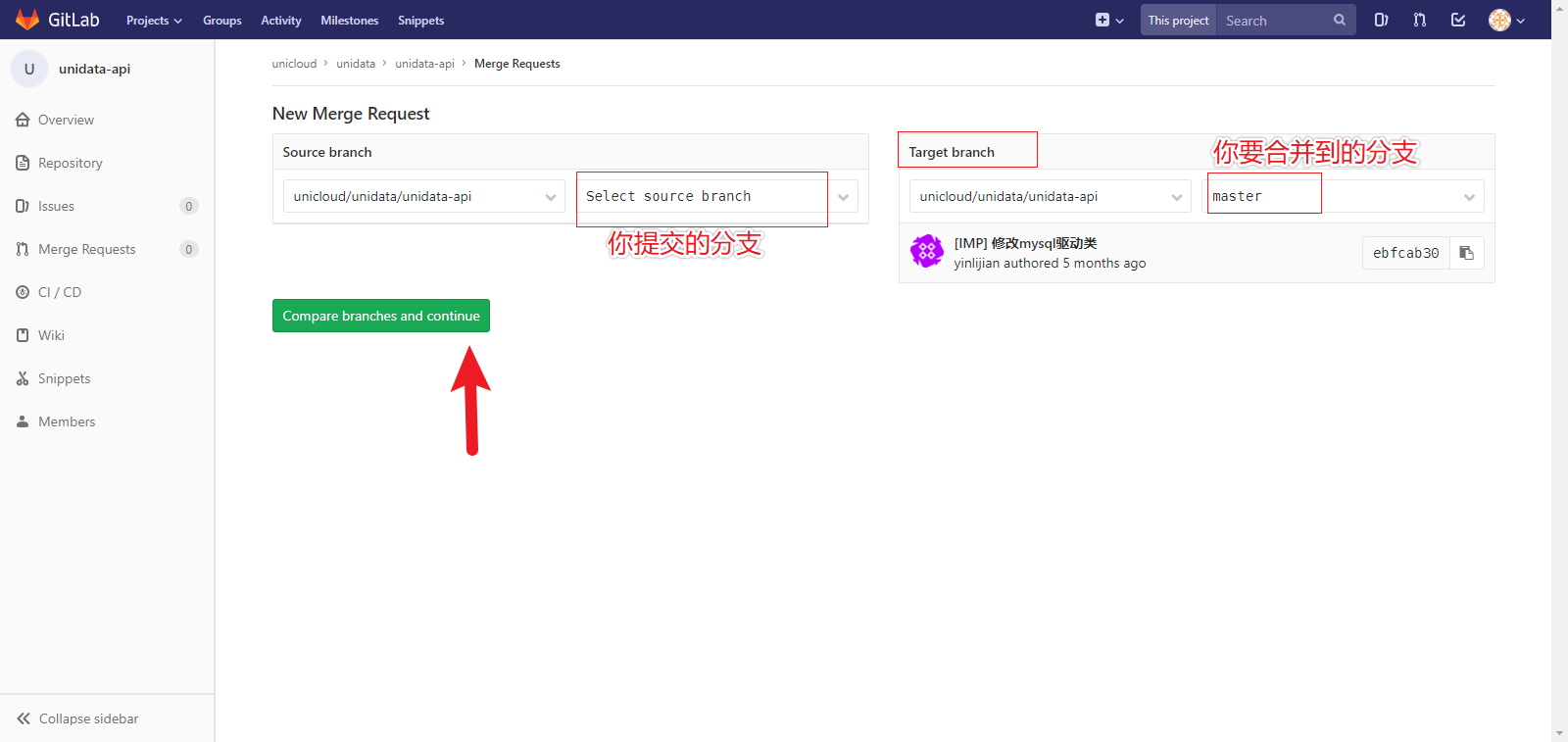Click the Merge Requests count badge 0
The height and width of the screenshot is (742, 1568).
[x=189, y=249]
